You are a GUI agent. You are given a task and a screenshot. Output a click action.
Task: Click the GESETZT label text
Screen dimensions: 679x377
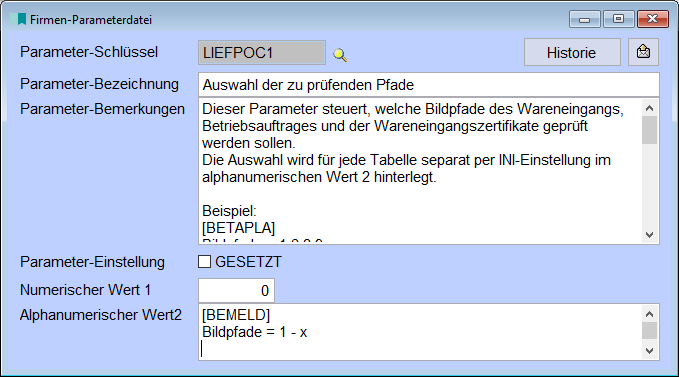pos(249,262)
